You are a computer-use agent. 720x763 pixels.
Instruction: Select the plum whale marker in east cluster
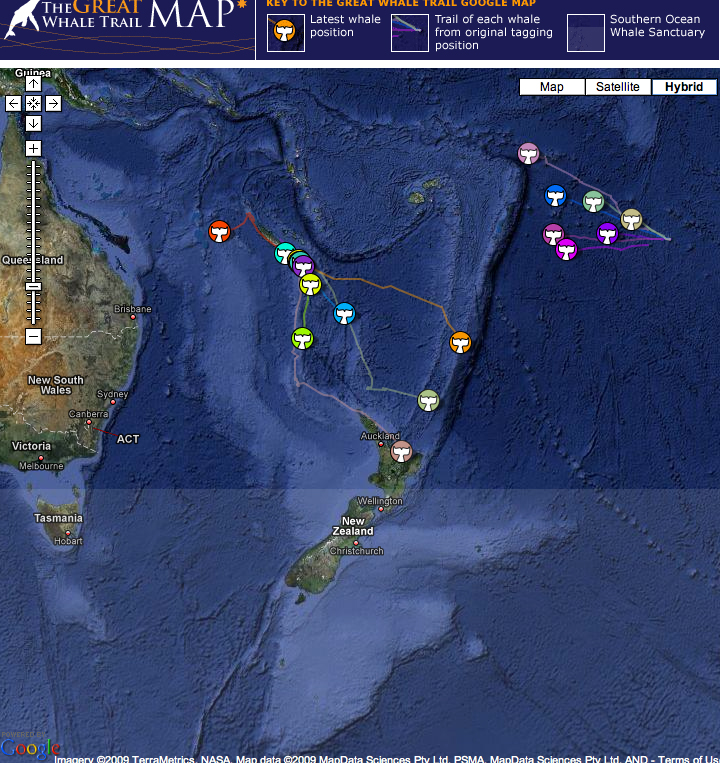[553, 234]
